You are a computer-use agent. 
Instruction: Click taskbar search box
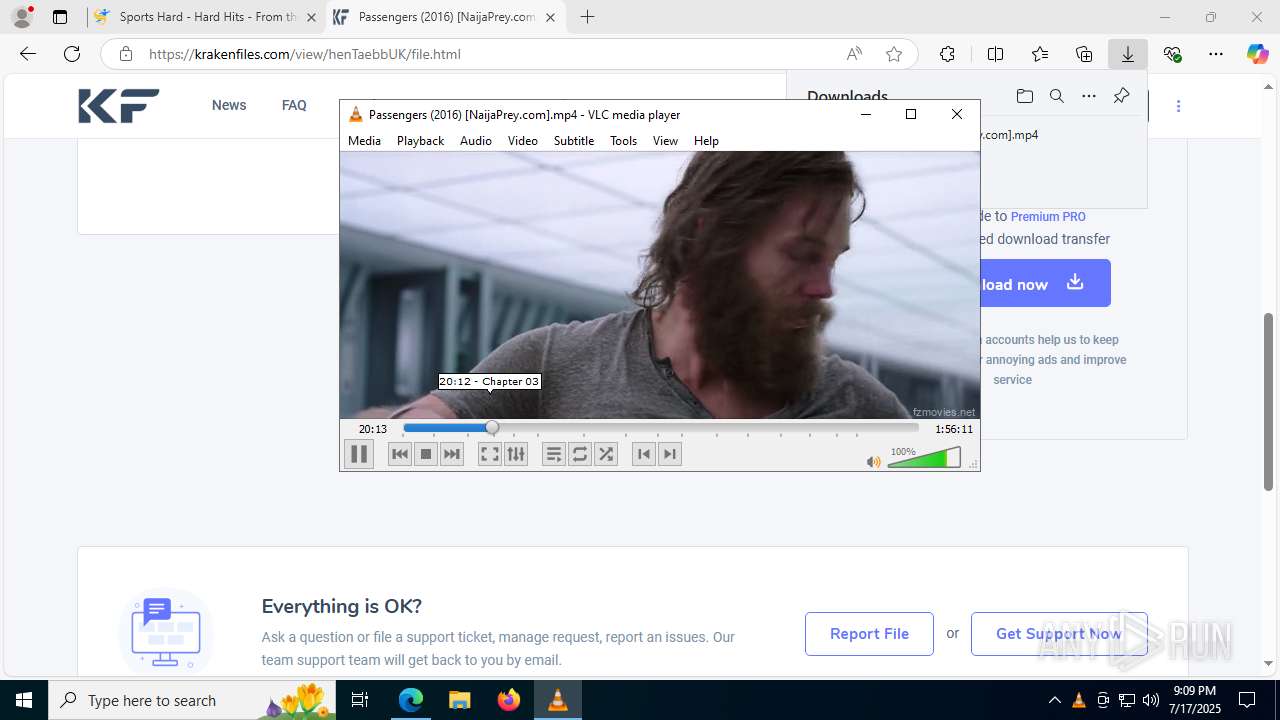tap(192, 700)
